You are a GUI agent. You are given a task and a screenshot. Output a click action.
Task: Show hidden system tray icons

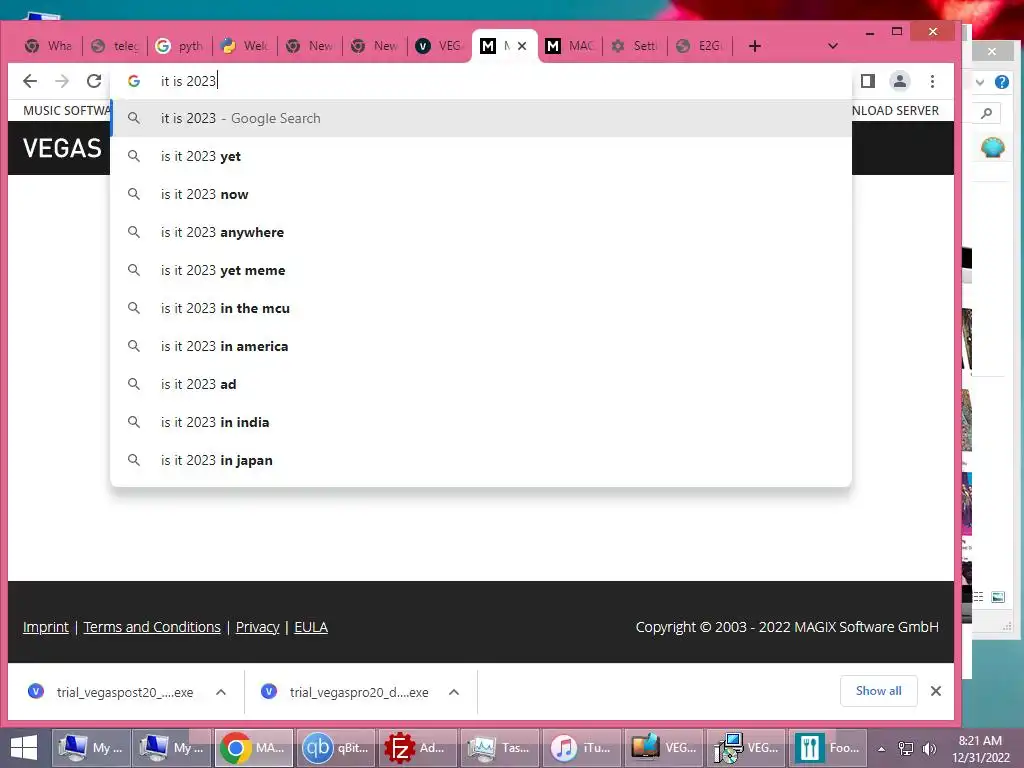click(881, 749)
